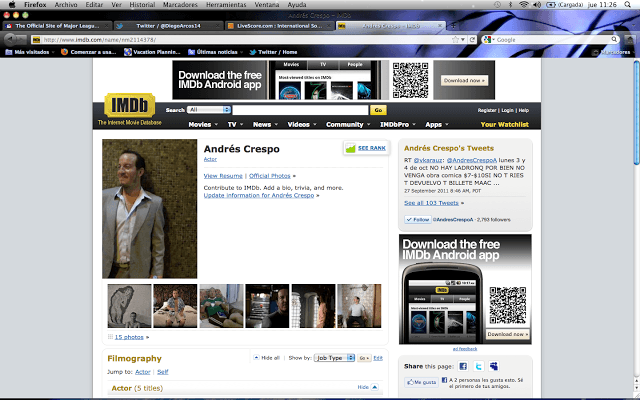640x400 pixels.
Task: Expand the Apps navigation menu
Action: point(437,124)
